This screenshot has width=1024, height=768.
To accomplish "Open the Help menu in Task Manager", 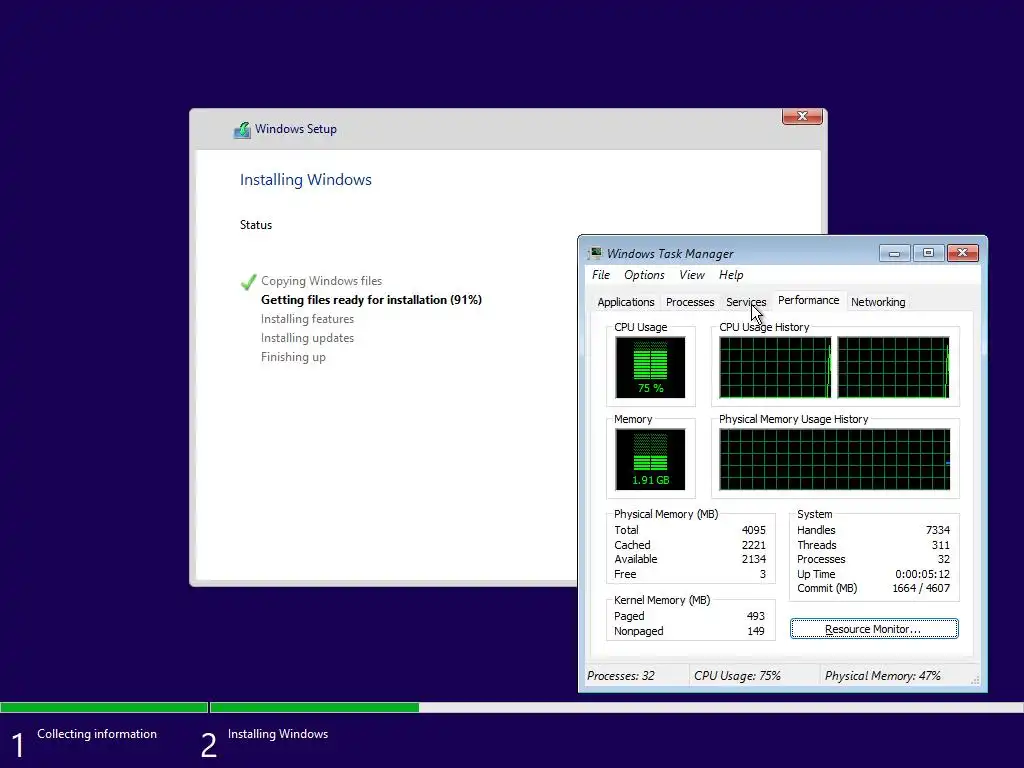I will pos(731,275).
